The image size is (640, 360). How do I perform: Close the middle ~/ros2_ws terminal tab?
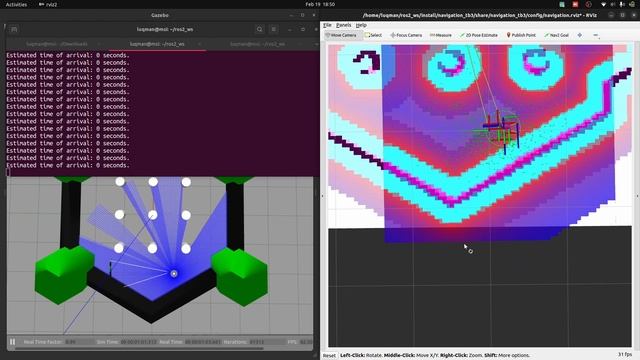click(x=200, y=44)
